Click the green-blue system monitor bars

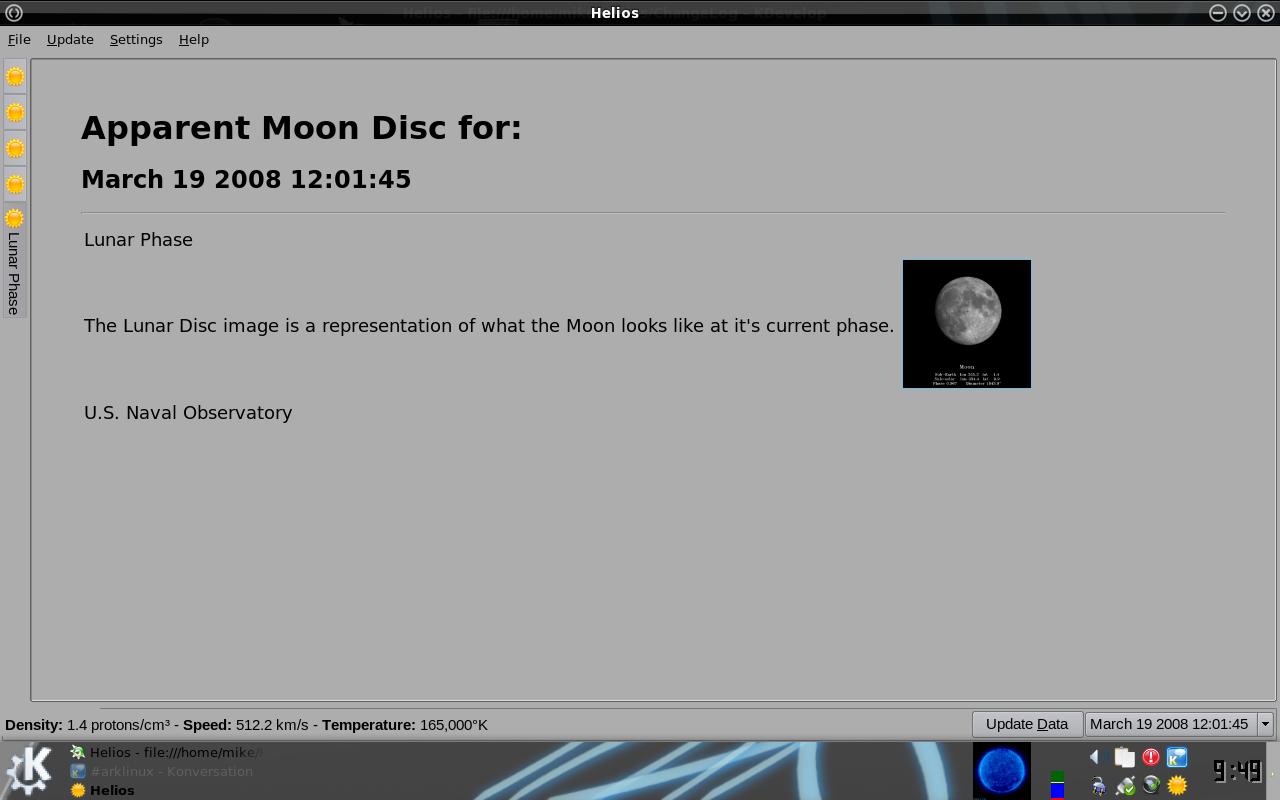(x=1057, y=784)
